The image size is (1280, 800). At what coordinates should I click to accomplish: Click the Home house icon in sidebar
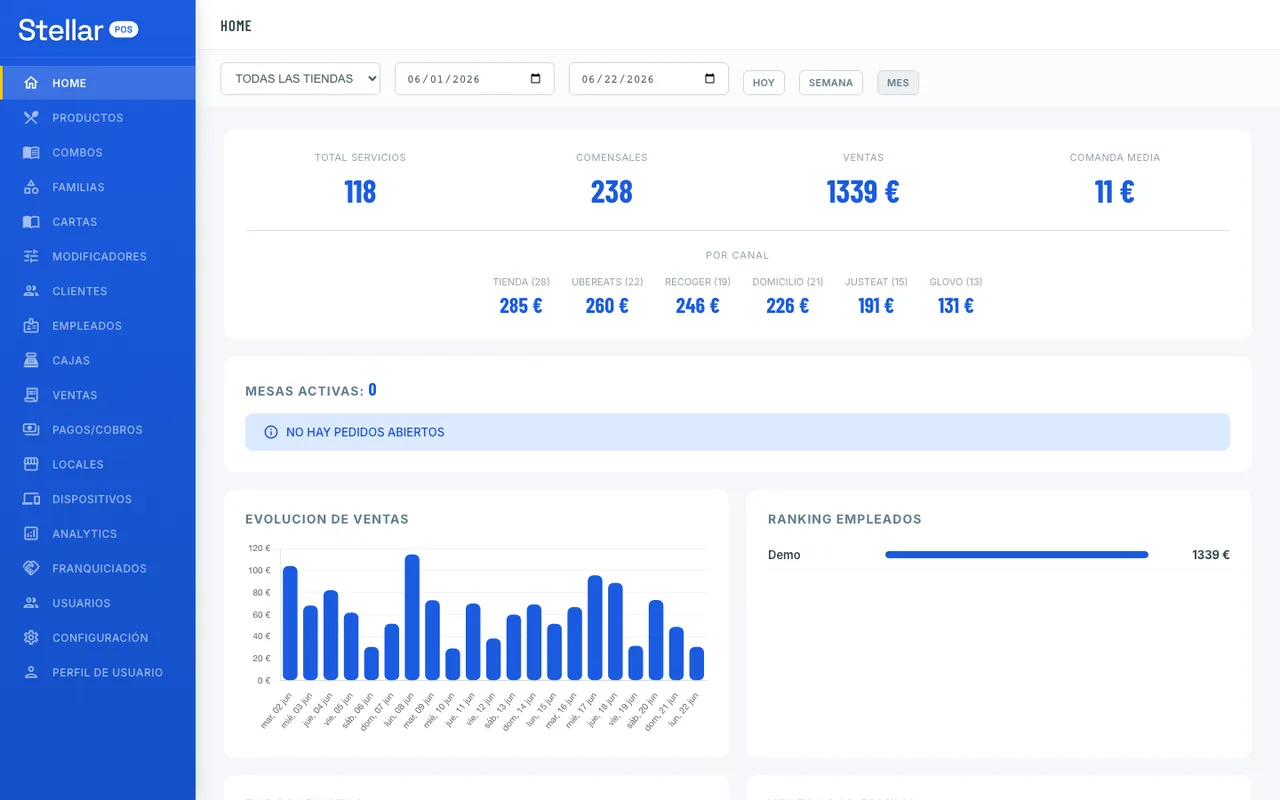click(31, 83)
